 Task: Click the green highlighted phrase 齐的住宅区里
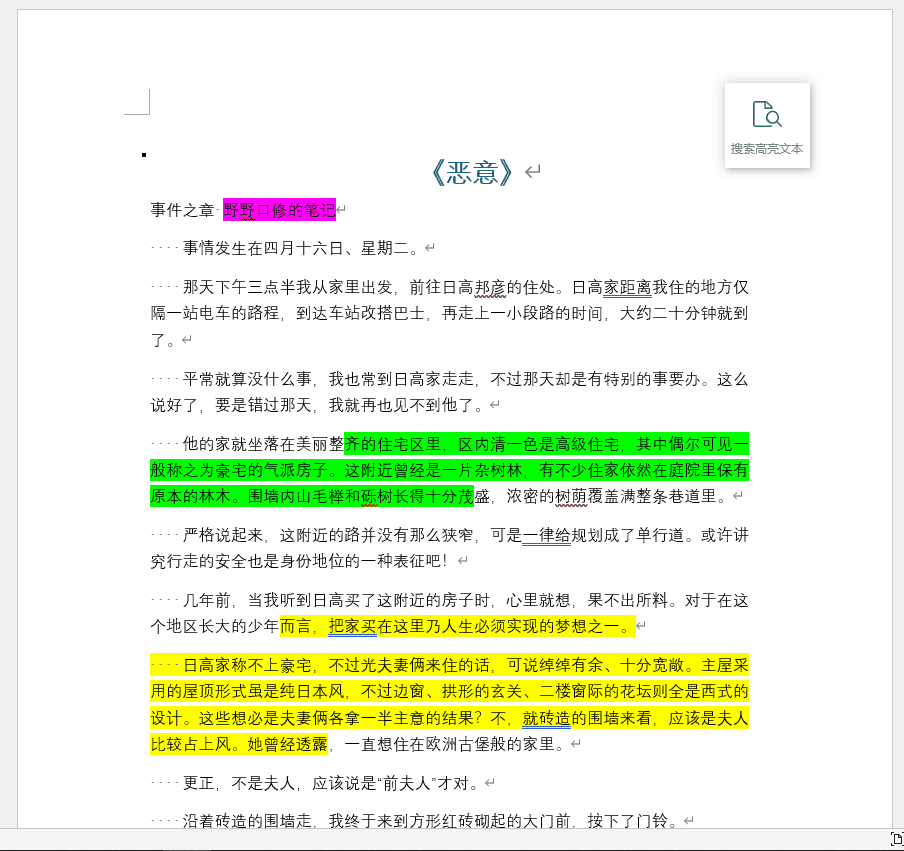click(393, 444)
